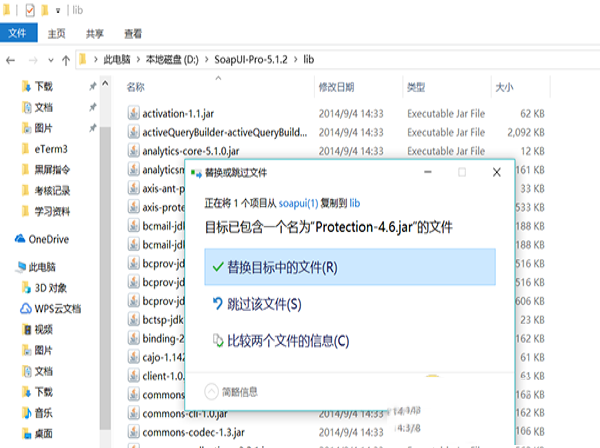Click the navigation pane vertical scrollbar
600x448 pixels.
(x=105, y=278)
